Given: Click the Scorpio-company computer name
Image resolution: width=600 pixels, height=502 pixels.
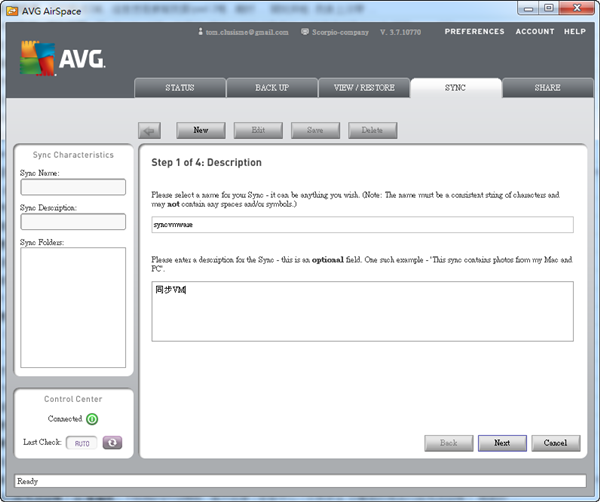Looking at the screenshot, I should pos(340,32).
